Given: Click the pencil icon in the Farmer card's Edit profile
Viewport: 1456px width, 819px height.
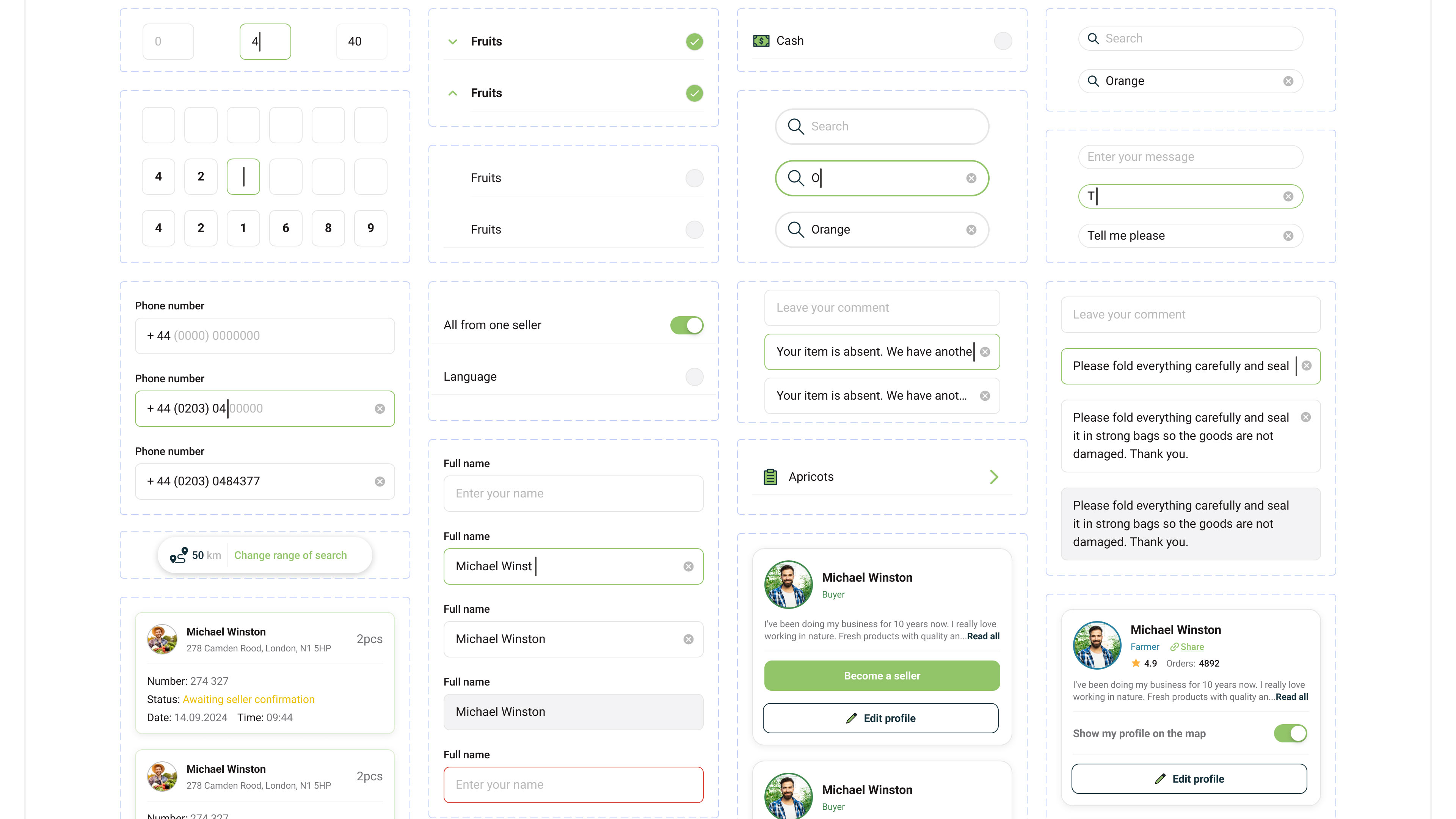Looking at the screenshot, I should point(1160,778).
